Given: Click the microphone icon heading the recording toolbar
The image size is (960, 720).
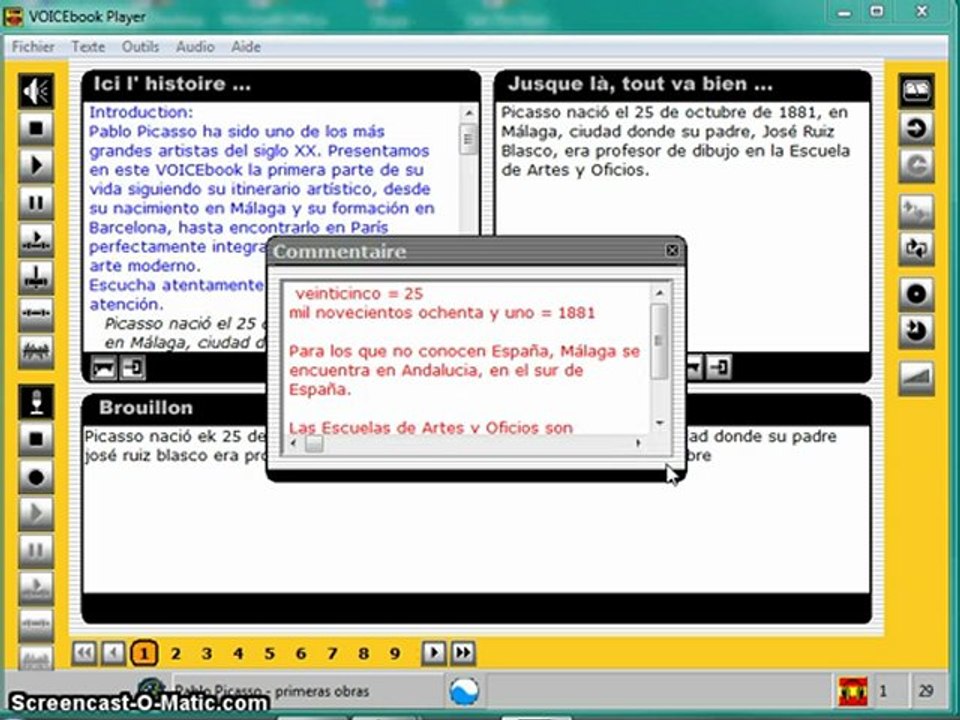Looking at the screenshot, I should [36, 402].
